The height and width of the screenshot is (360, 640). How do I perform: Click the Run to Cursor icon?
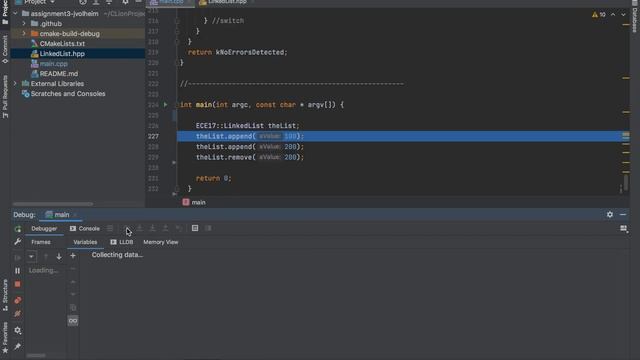pos(179,228)
